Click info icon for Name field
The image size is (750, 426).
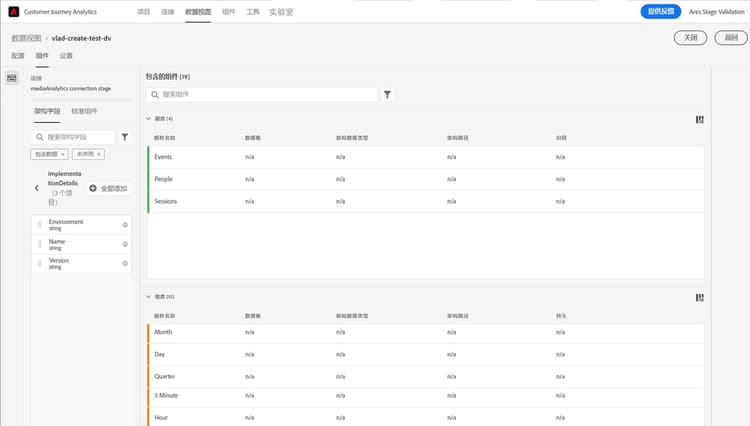pos(125,244)
